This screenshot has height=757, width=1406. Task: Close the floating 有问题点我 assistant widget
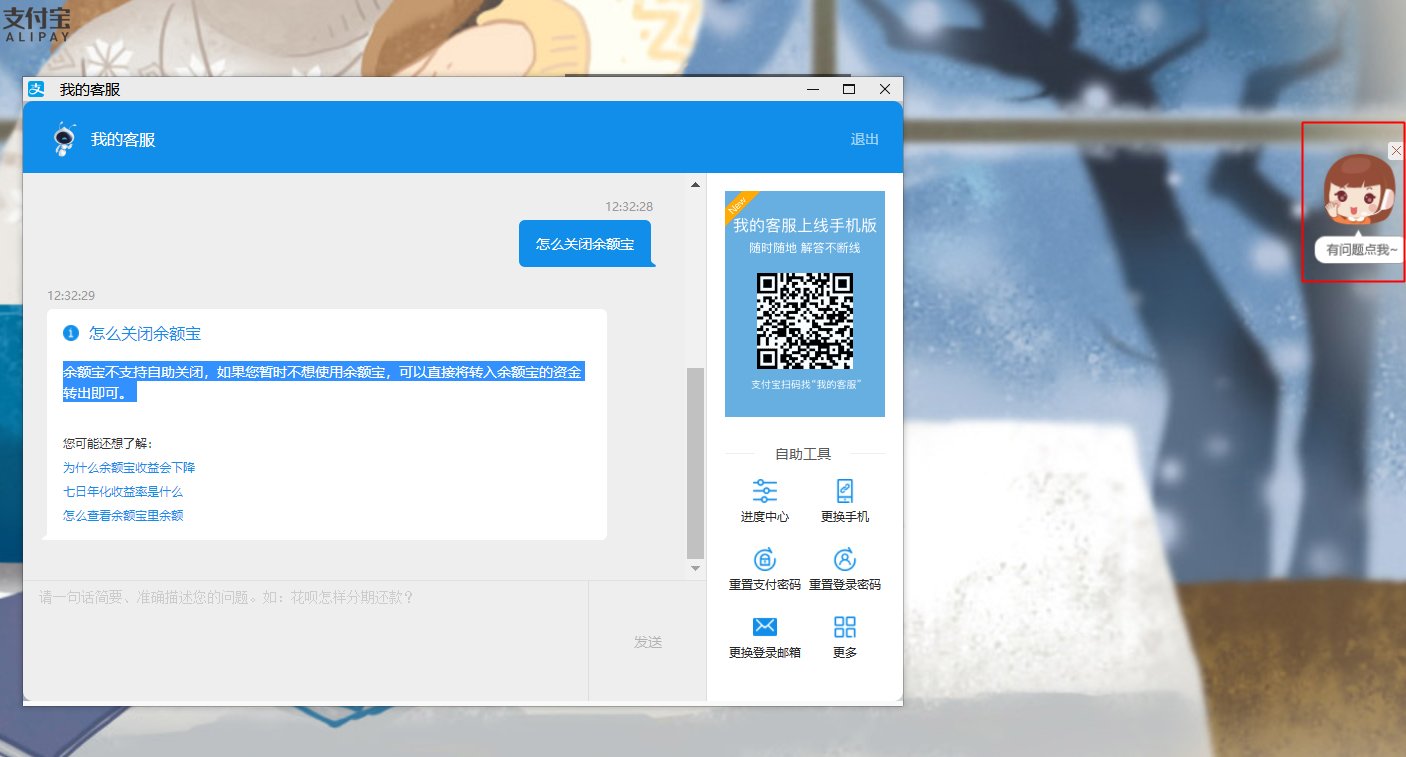(1396, 151)
